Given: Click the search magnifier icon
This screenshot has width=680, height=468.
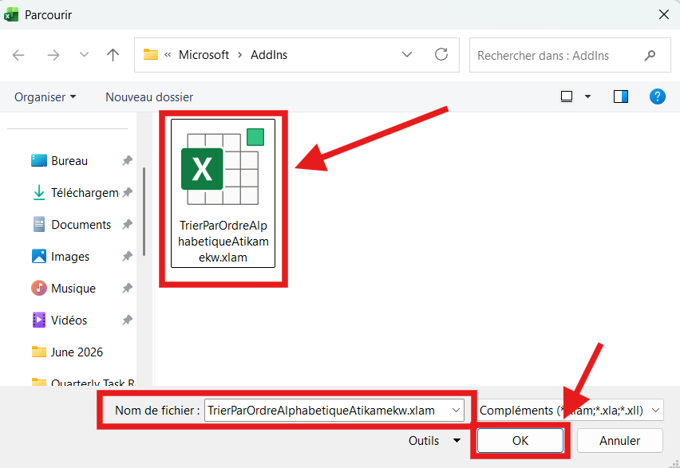Looking at the screenshot, I should [650, 56].
